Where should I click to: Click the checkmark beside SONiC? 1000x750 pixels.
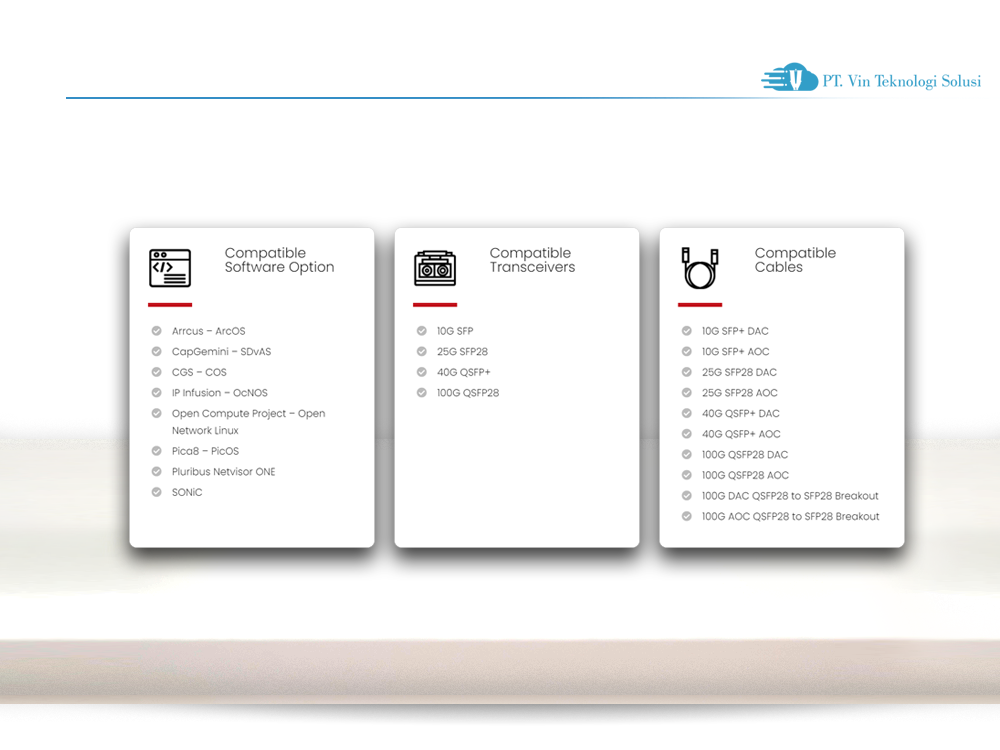(x=156, y=492)
